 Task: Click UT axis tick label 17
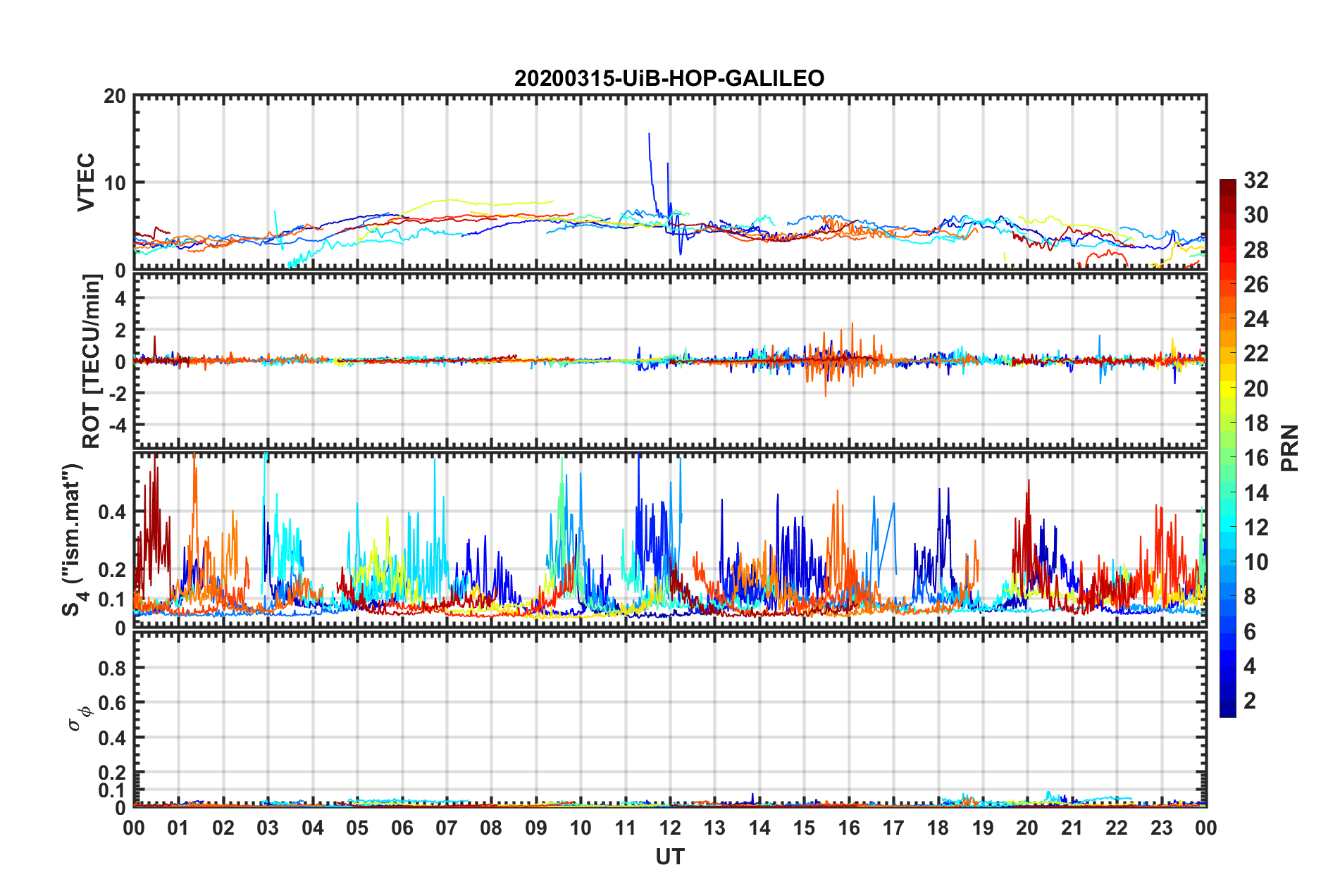pyautogui.click(x=893, y=828)
